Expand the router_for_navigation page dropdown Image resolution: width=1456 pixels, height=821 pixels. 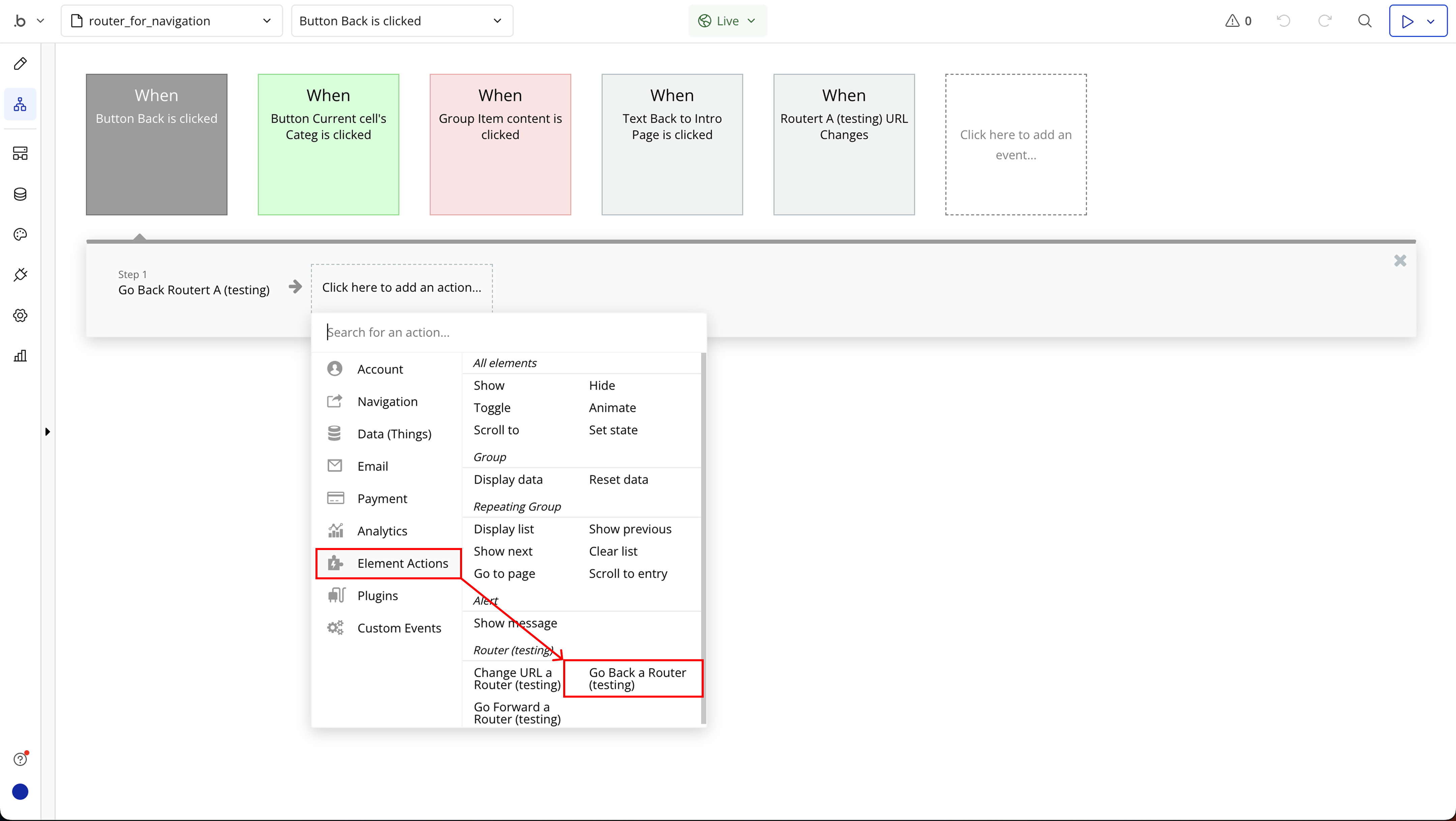coord(171,21)
